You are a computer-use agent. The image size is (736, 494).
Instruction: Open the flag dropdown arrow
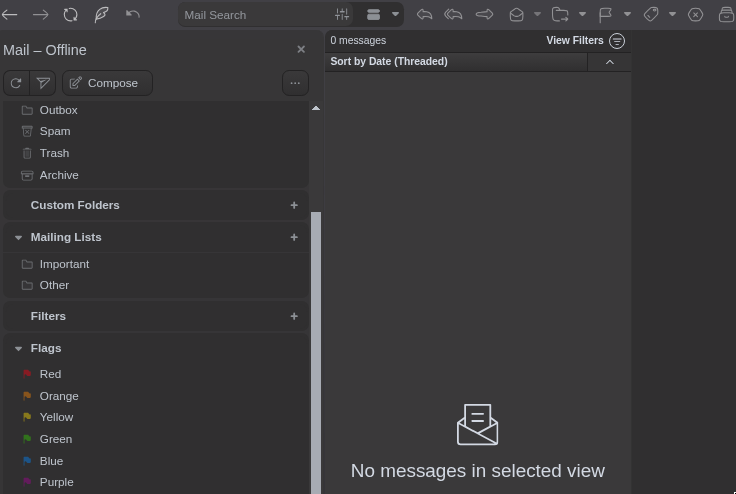click(628, 15)
